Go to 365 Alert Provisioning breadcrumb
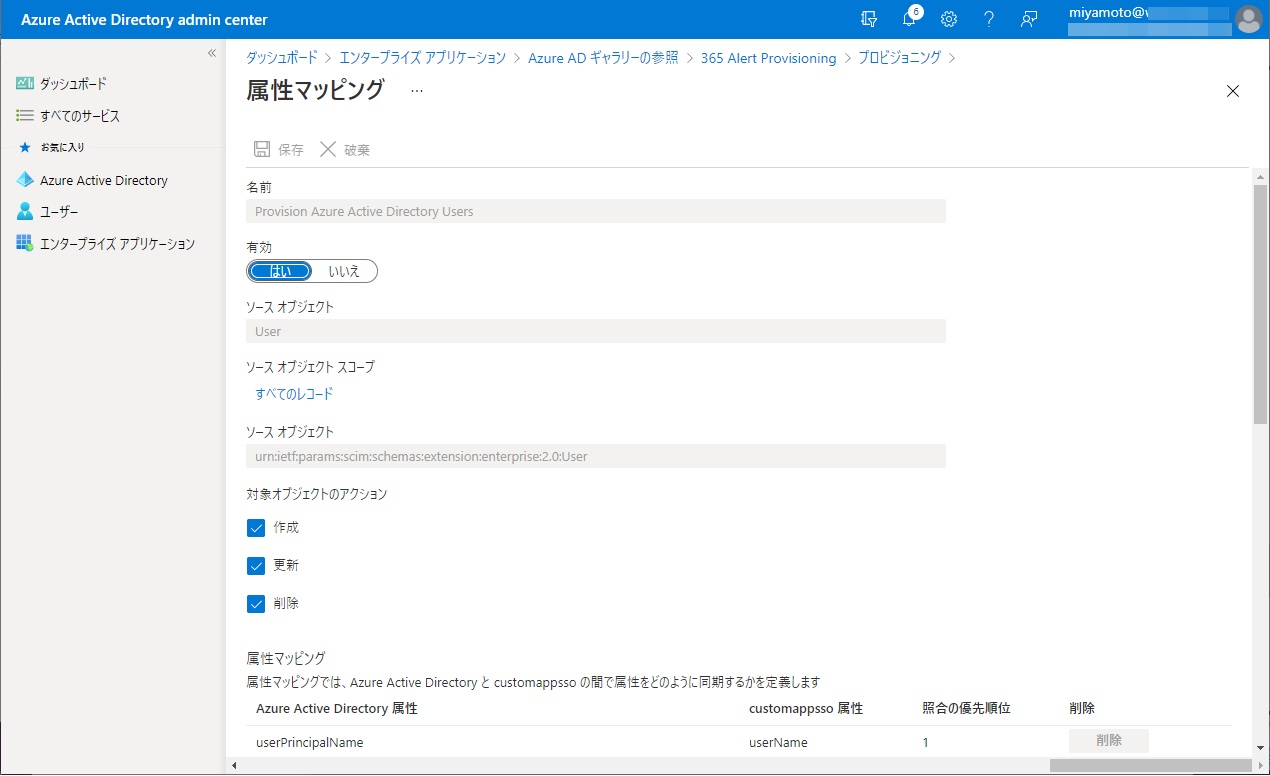The height and width of the screenshot is (776, 1270). click(768, 58)
